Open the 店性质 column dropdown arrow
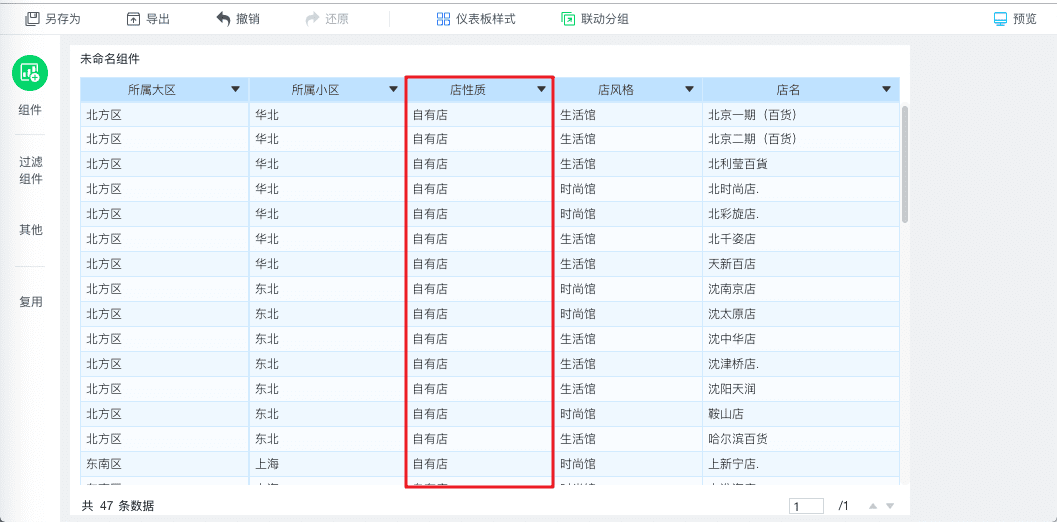Image resolution: width=1057 pixels, height=522 pixels. [x=541, y=89]
